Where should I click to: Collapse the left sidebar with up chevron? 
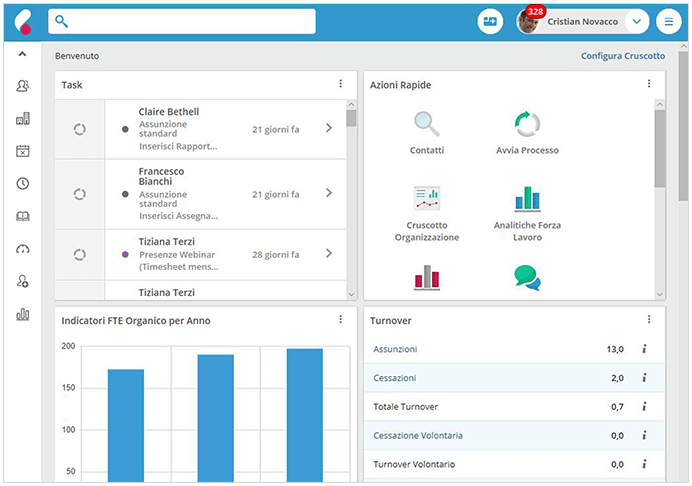click(22, 54)
